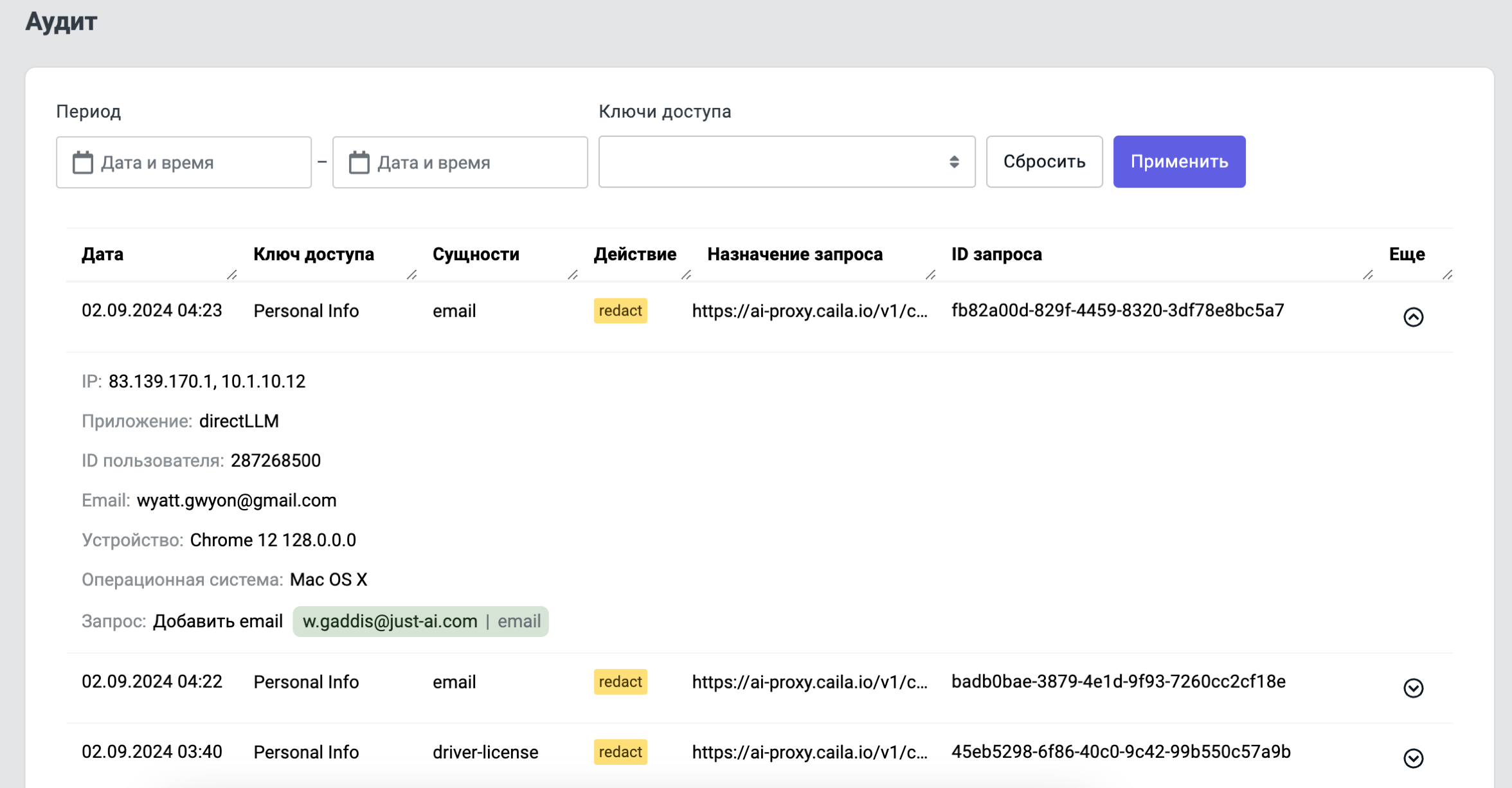Click the Ключ доступа column header
This screenshot has width=1512, height=788.
click(314, 255)
